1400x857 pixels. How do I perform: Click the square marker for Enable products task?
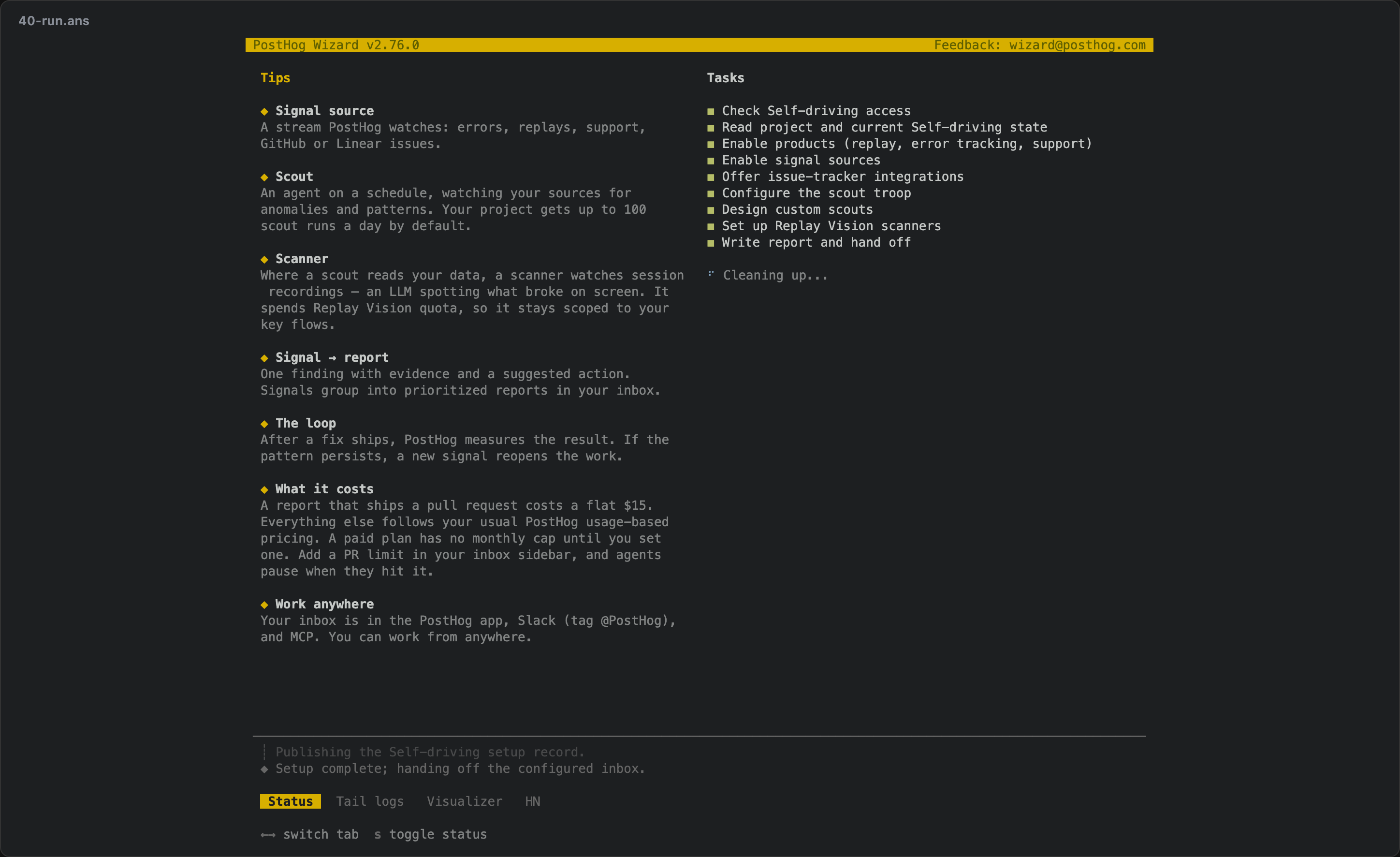(710, 144)
